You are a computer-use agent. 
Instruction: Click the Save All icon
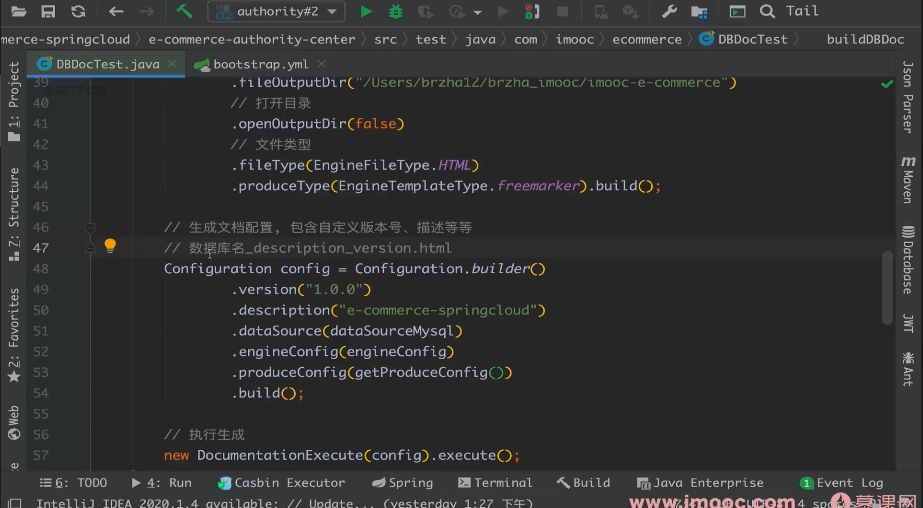pyautogui.click(x=48, y=12)
